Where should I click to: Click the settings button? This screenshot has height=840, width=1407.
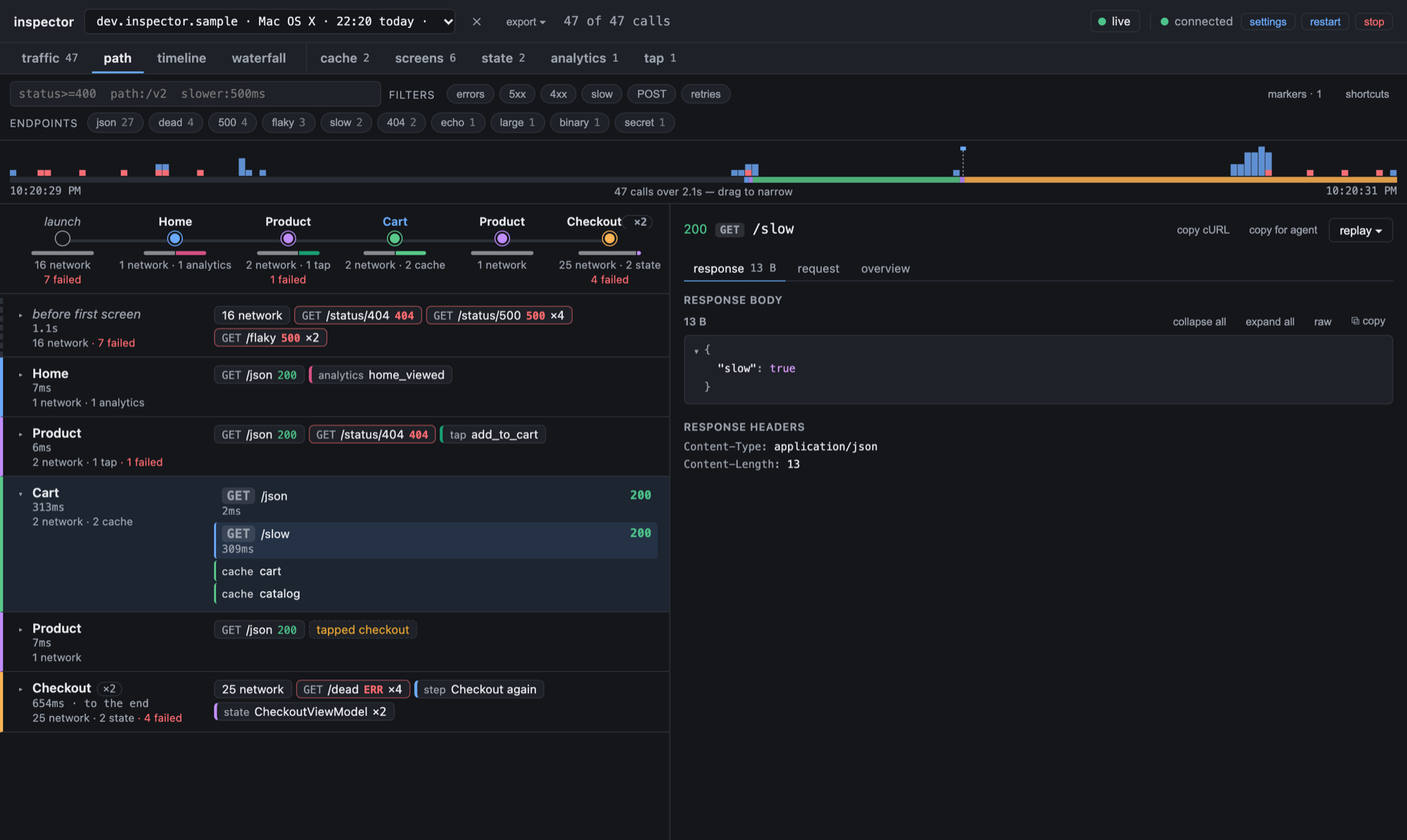click(x=1268, y=22)
